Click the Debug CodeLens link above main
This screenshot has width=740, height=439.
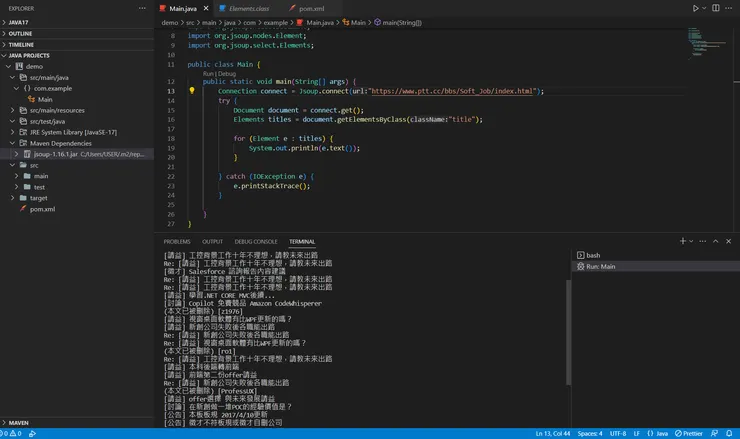click(x=227, y=73)
